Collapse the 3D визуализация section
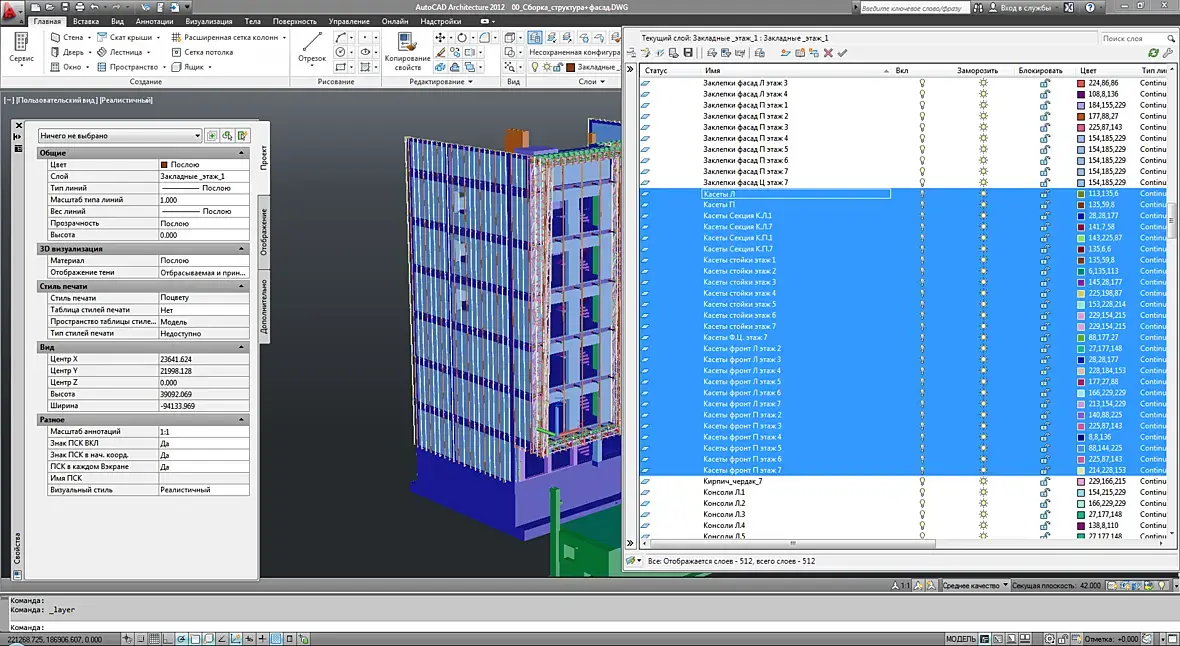This screenshot has width=1180, height=646. pos(242,248)
